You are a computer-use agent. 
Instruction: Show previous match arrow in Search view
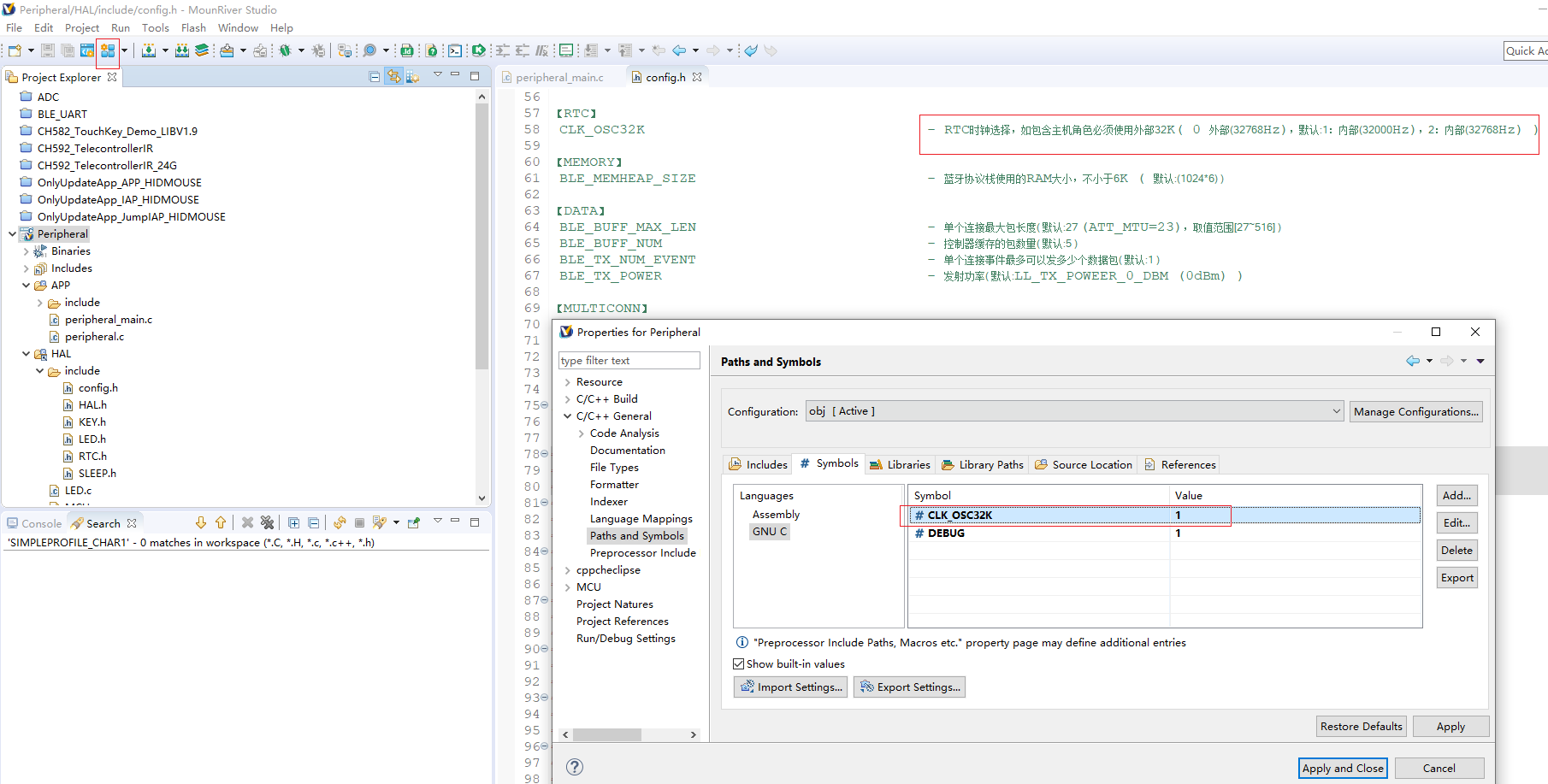221,522
